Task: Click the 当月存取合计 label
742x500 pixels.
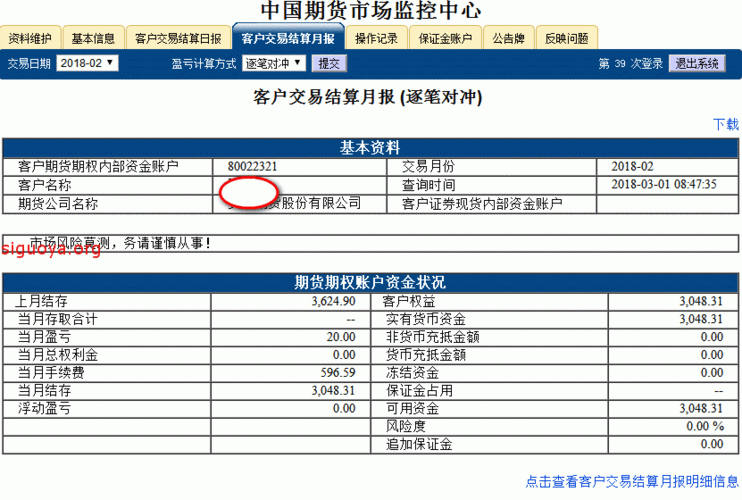Action: pos(58,319)
